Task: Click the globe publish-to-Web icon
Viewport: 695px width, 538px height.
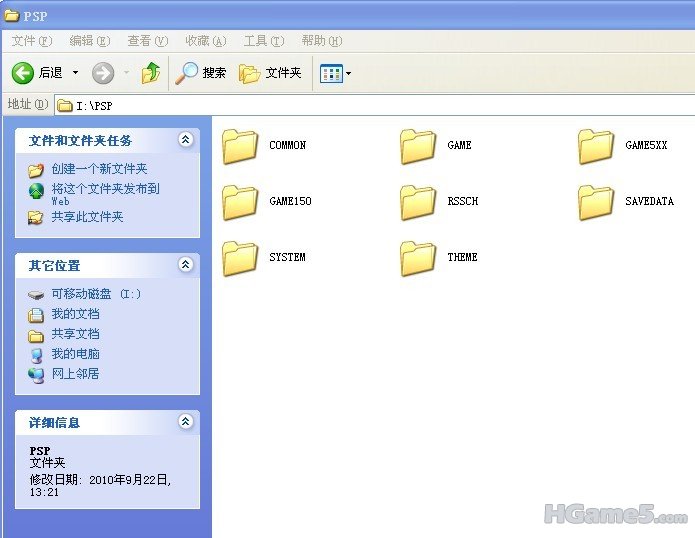Action: tap(36, 191)
